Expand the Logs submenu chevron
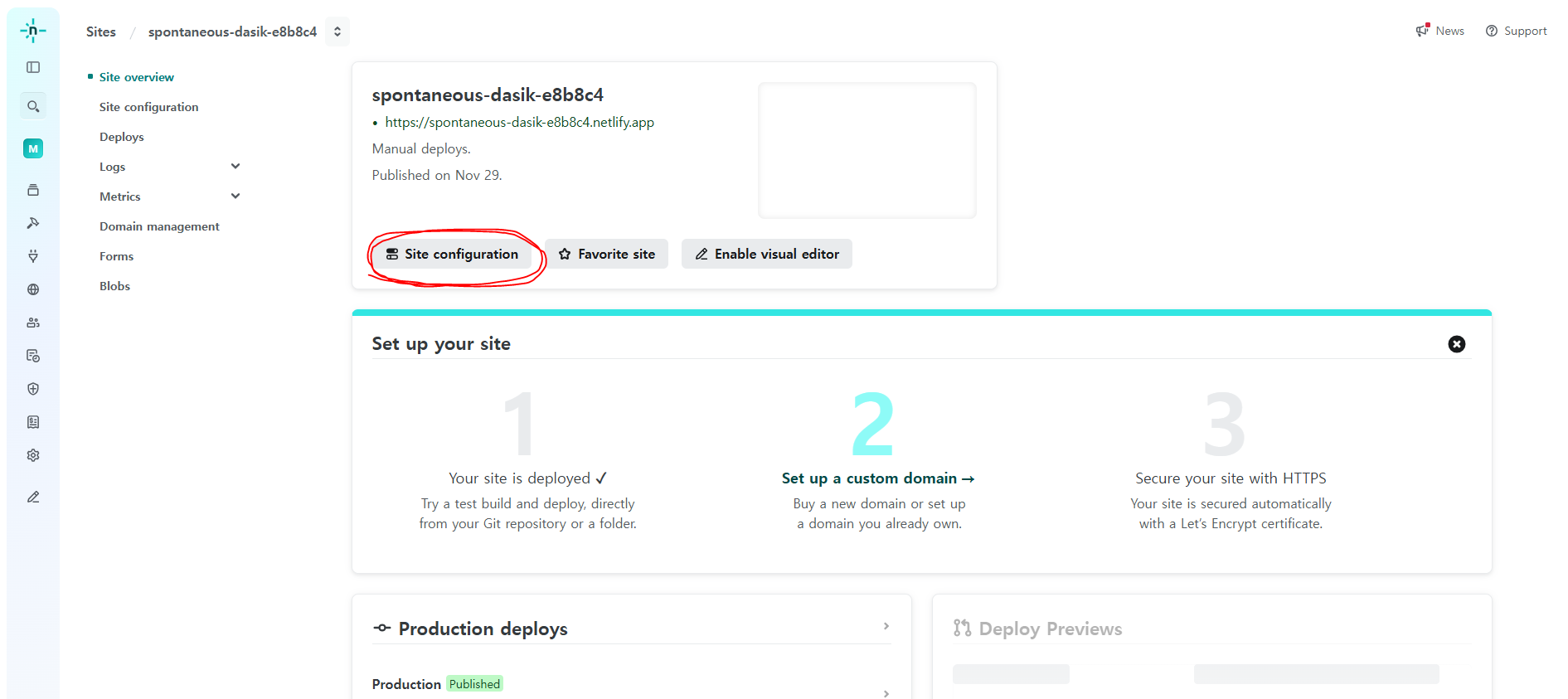The width and height of the screenshot is (1568, 699). (235, 166)
